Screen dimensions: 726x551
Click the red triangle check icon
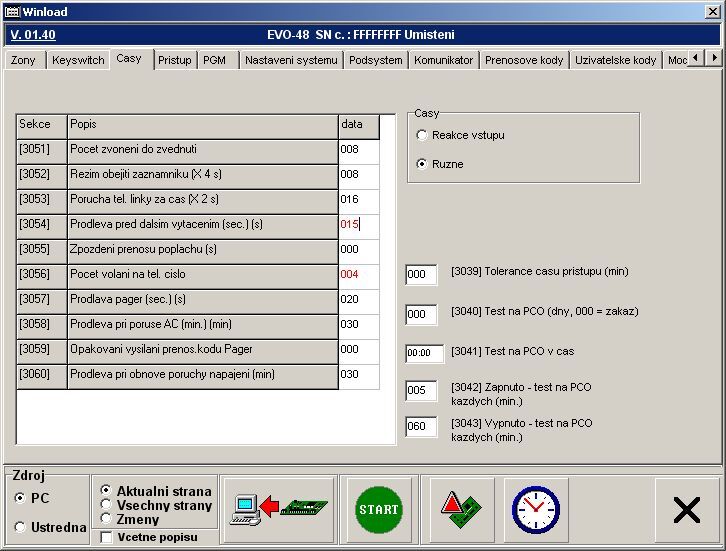point(461,509)
